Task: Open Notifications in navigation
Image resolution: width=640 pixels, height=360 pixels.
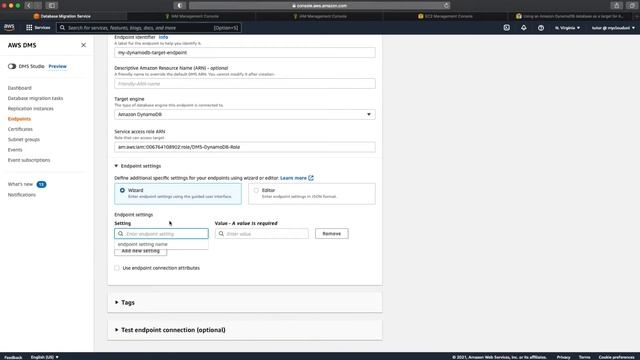Action: [22, 195]
